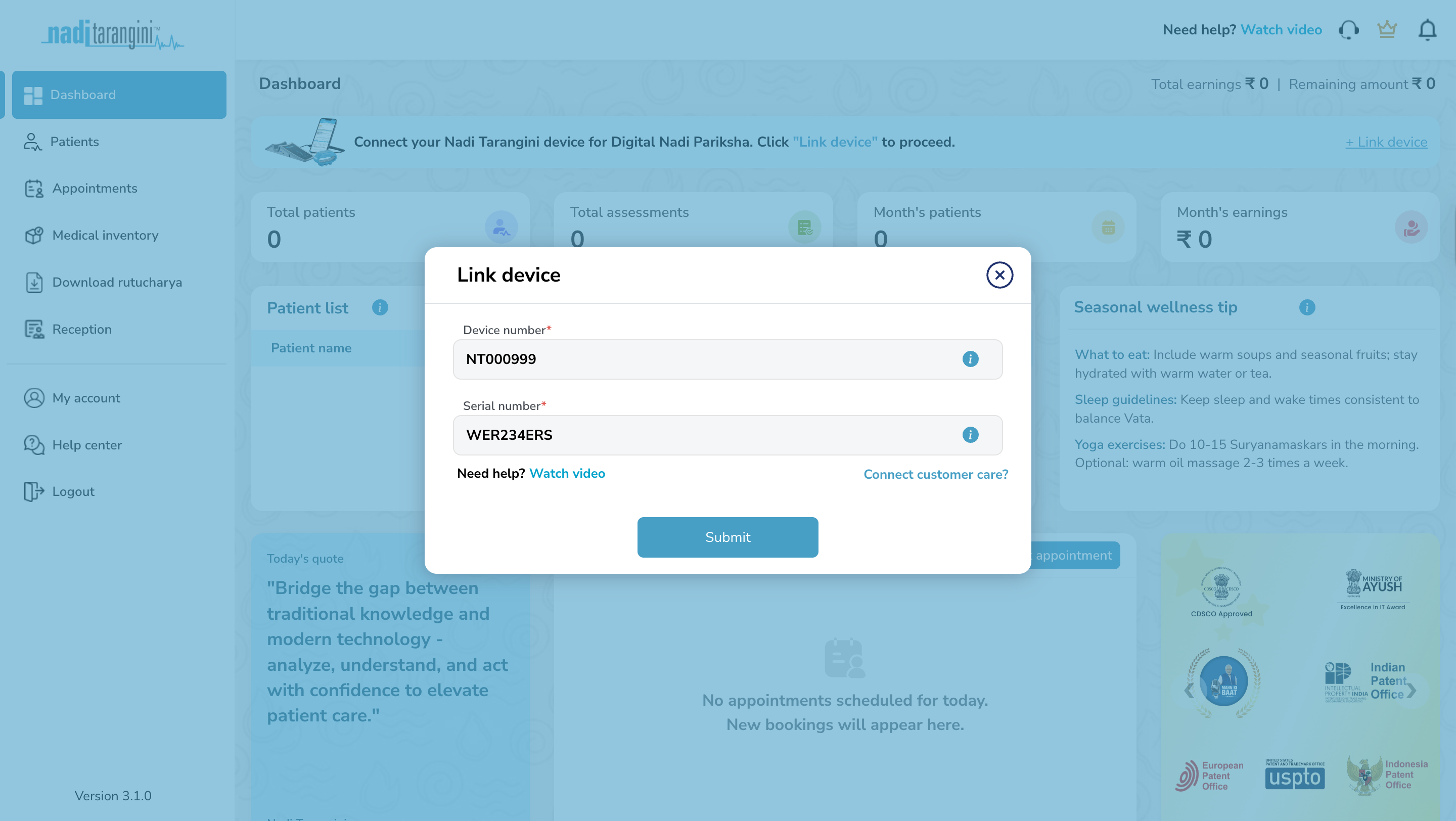Click the Patient list info icon
The height and width of the screenshot is (821, 1456).
(x=380, y=307)
